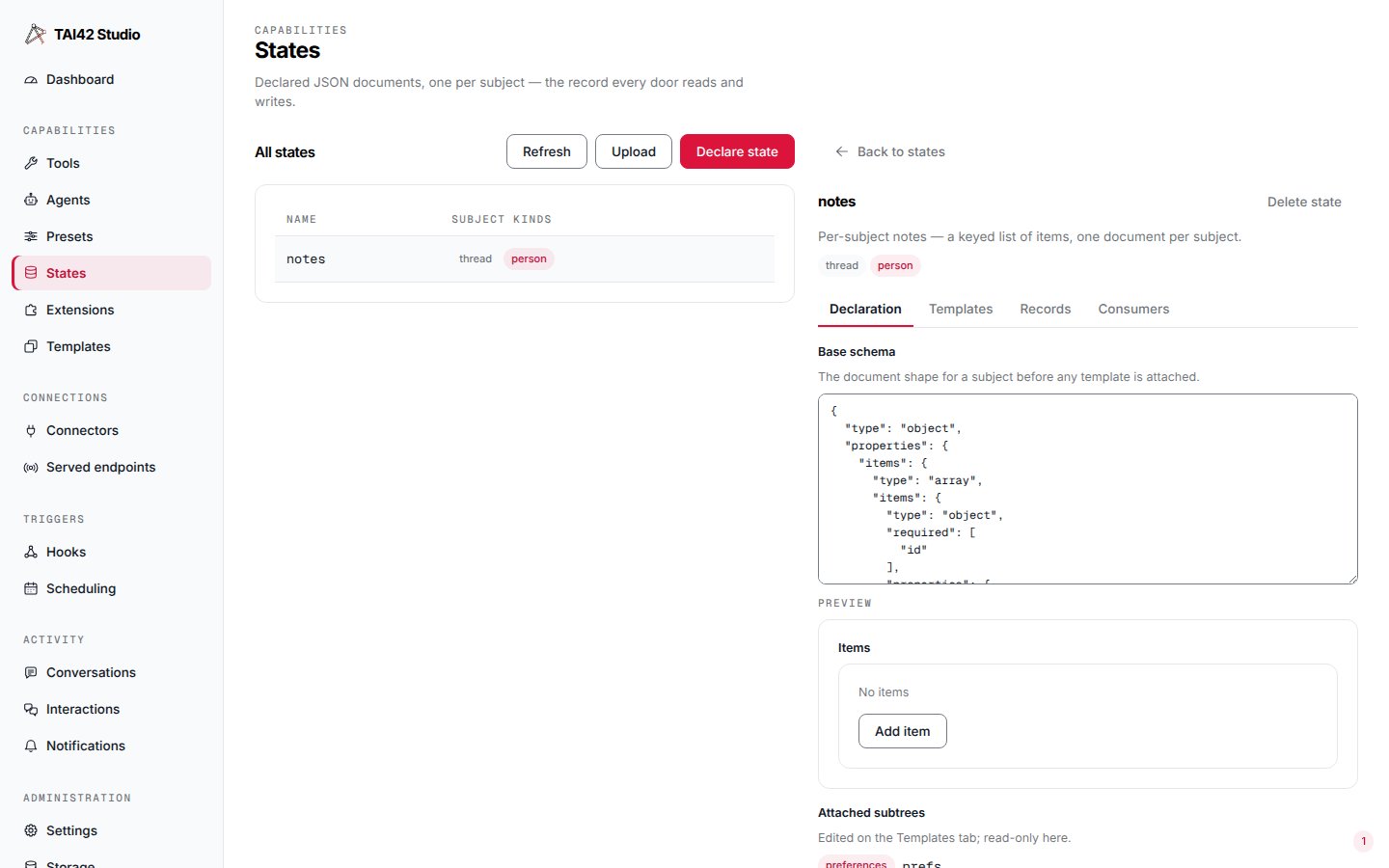Click the No items placeholder text
The image size is (1389, 868).
click(884, 692)
